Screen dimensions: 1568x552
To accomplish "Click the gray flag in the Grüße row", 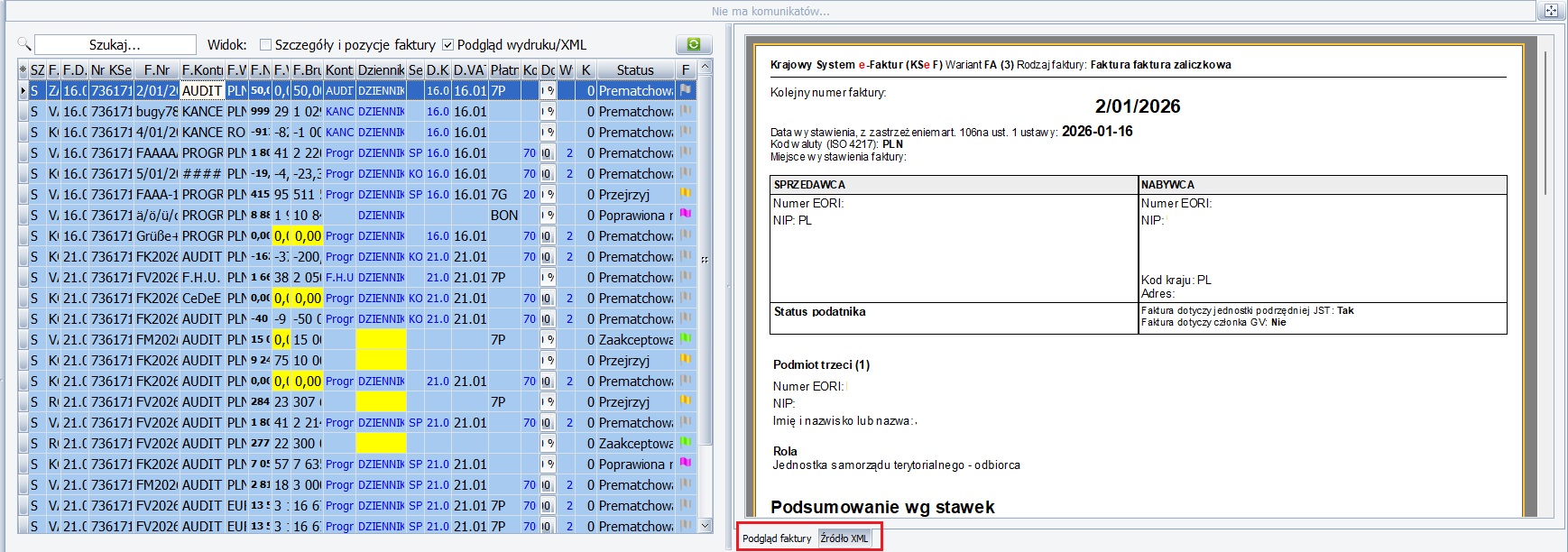I will (x=686, y=235).
